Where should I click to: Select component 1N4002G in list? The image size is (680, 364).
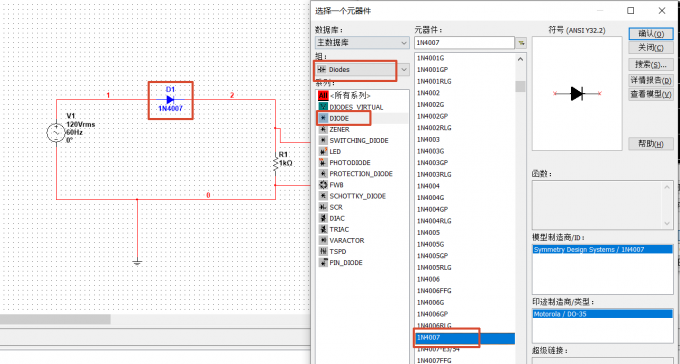coord(431,105)
